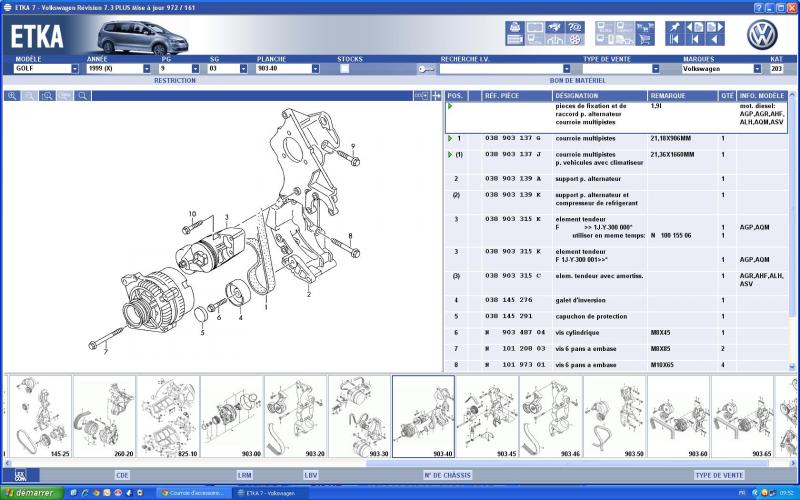
Task: Click the printer icon in the top toolbar
Action: pyautogui.click(x=514, y=28)
